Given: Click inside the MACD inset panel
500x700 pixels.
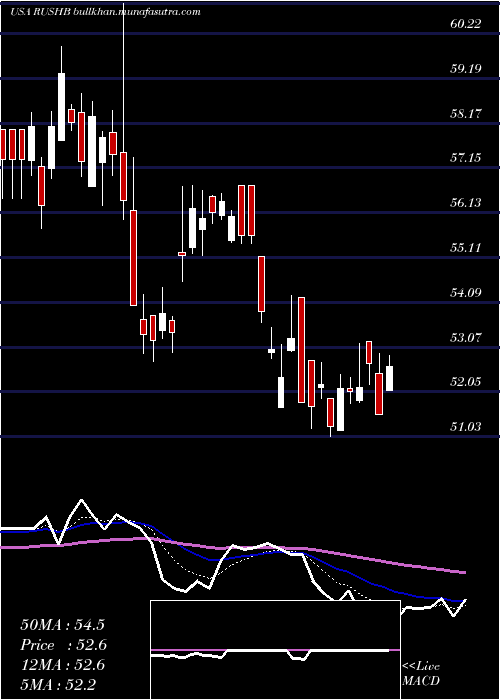Looking at the screenshot, I should [x=275, y=650].
